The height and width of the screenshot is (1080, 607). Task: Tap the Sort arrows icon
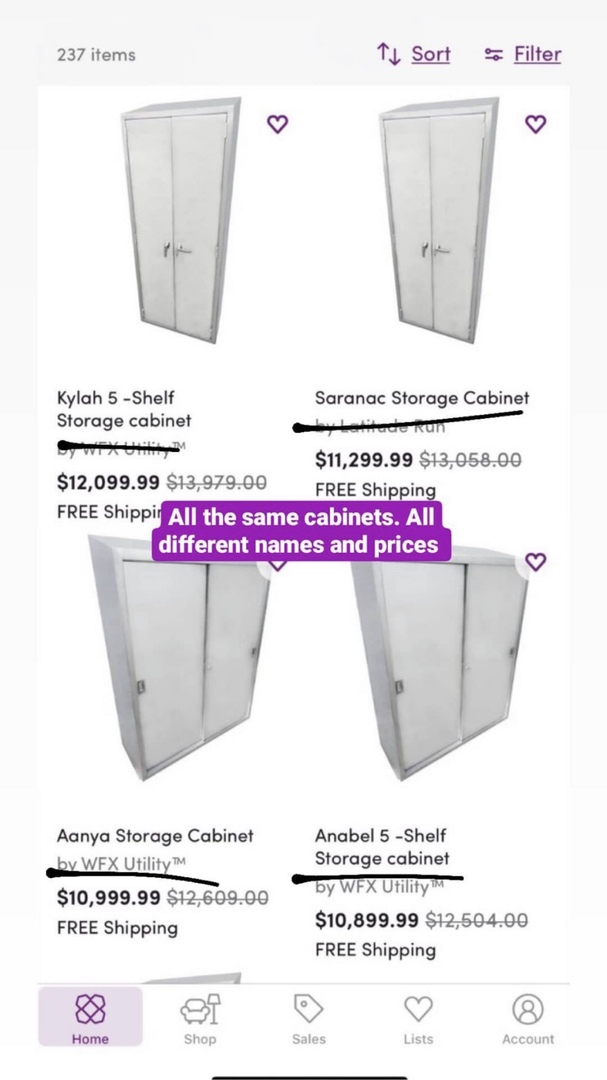pos(388,54)
